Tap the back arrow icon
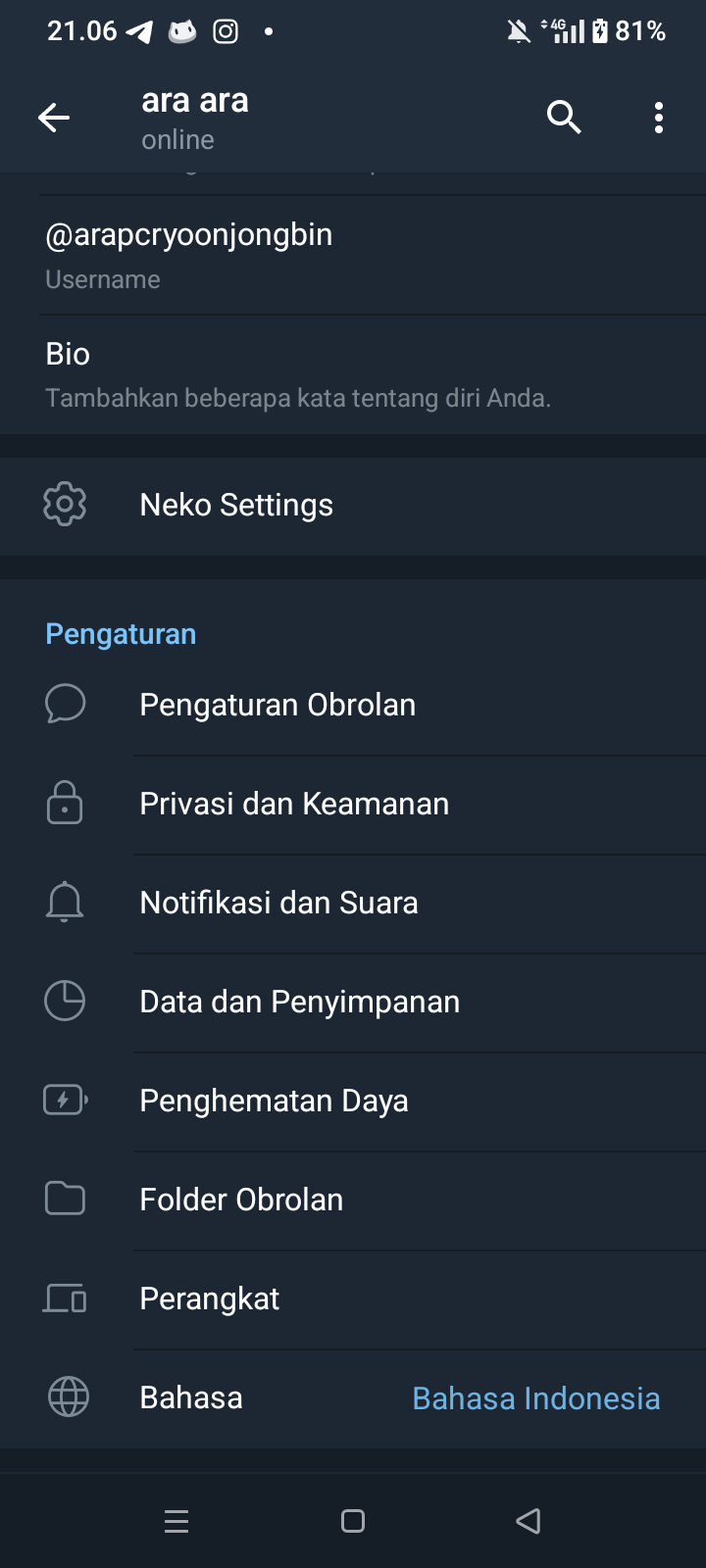The width and height of the screenshot is (706, 1568). tap(54, 119)
